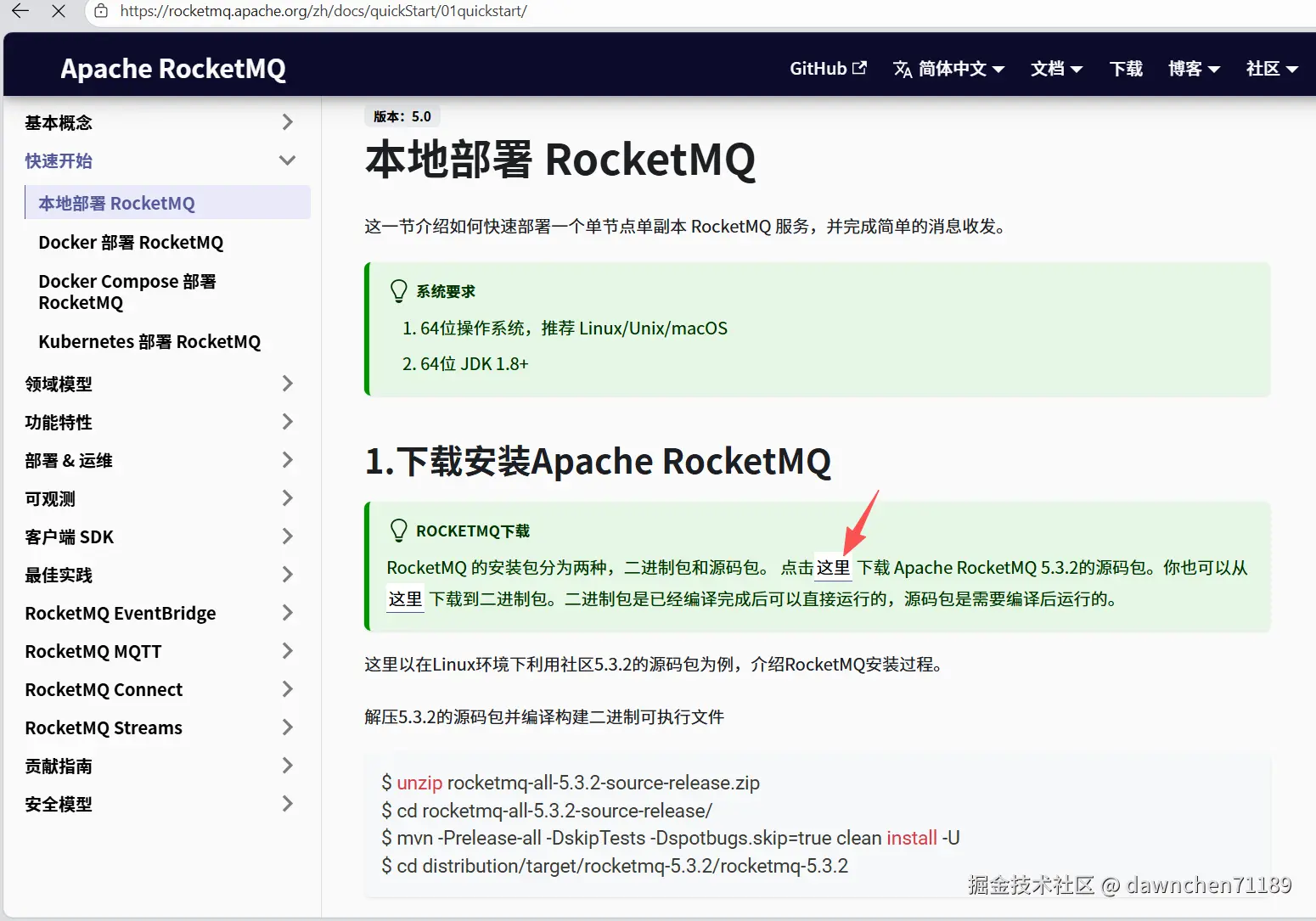Click the browser address bar URL
This screenshot has width=1316, height=921.
pos(323,11)
